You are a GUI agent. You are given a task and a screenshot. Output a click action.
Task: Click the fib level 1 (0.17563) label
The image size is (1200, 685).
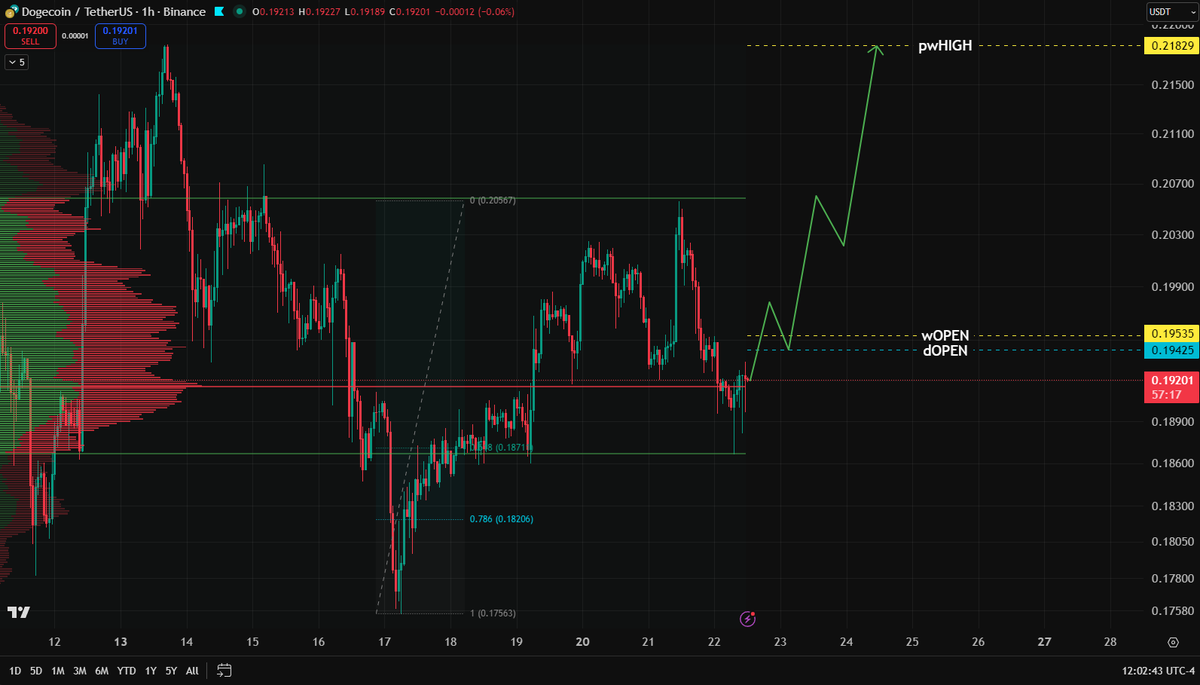(493, 613)
